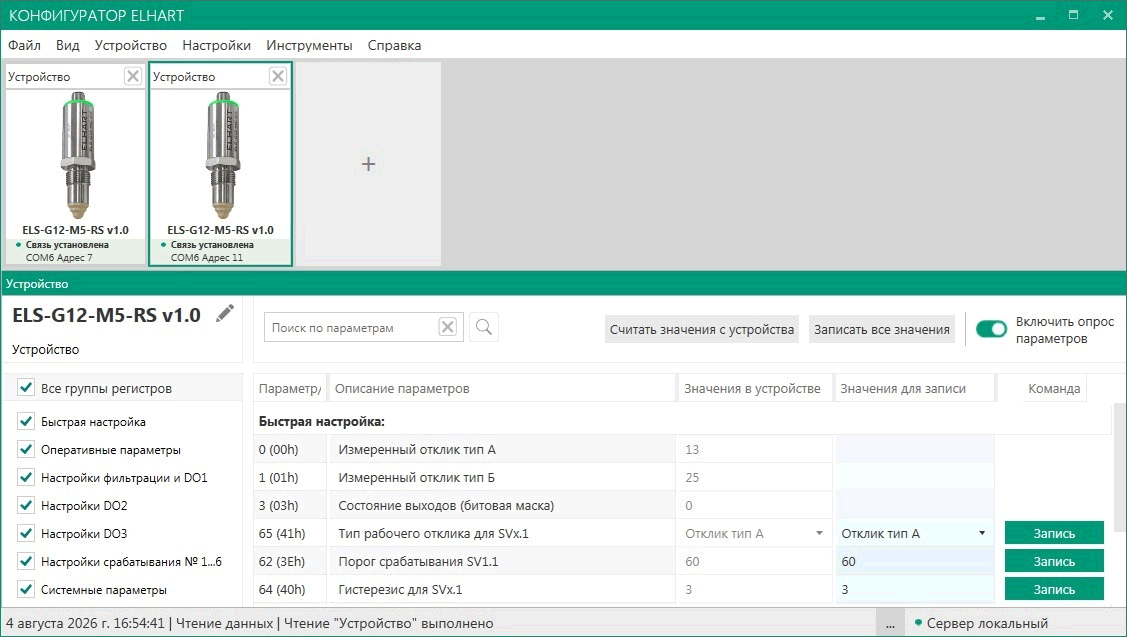The height and width of the screenshot is (637, 1127).
Task: Click Описание параметров column header
Action: [x=502, y=388]
